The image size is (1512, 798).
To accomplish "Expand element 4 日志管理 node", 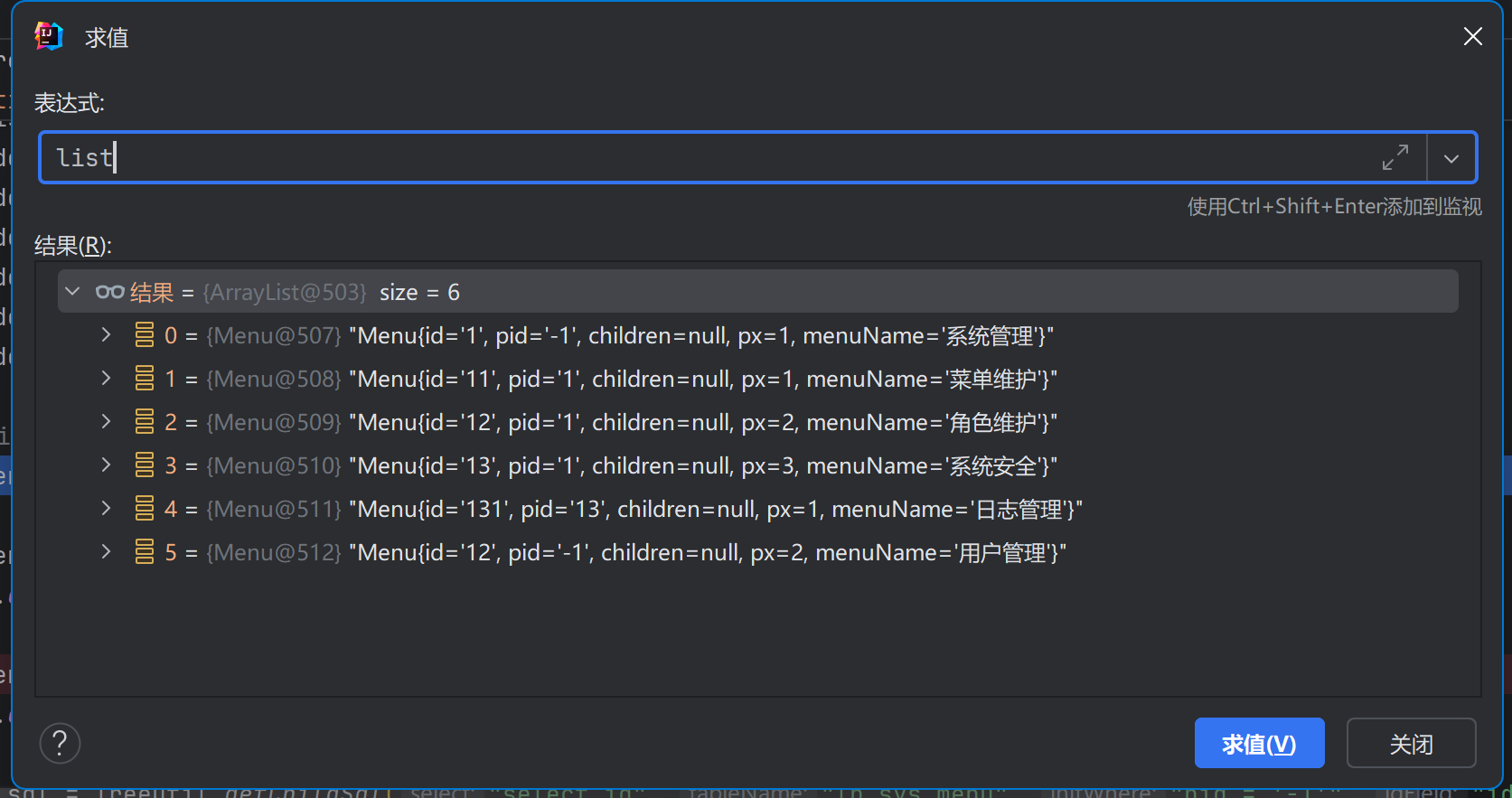I will coord(107,509).
